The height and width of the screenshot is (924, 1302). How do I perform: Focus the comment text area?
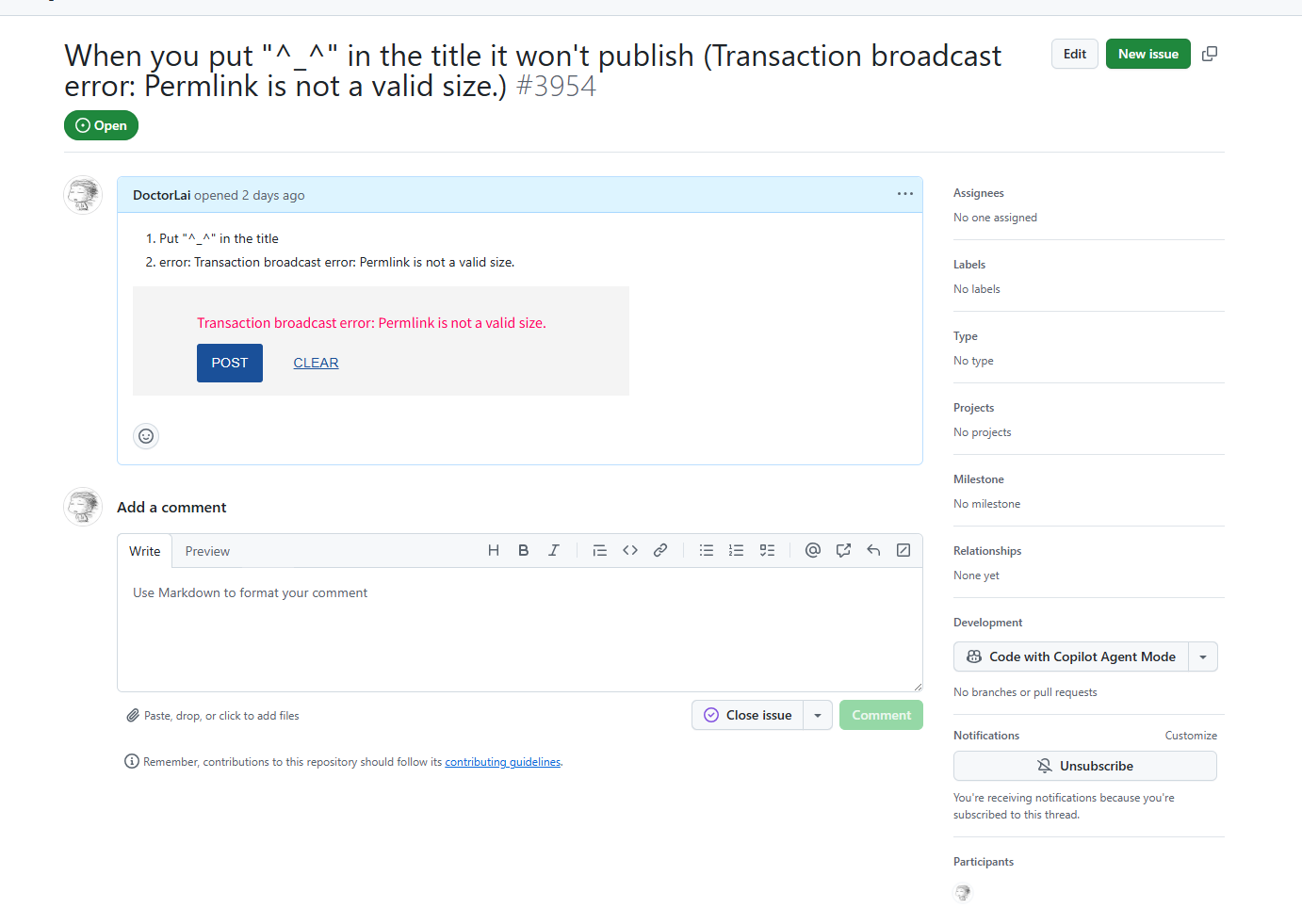pos(520,630)
